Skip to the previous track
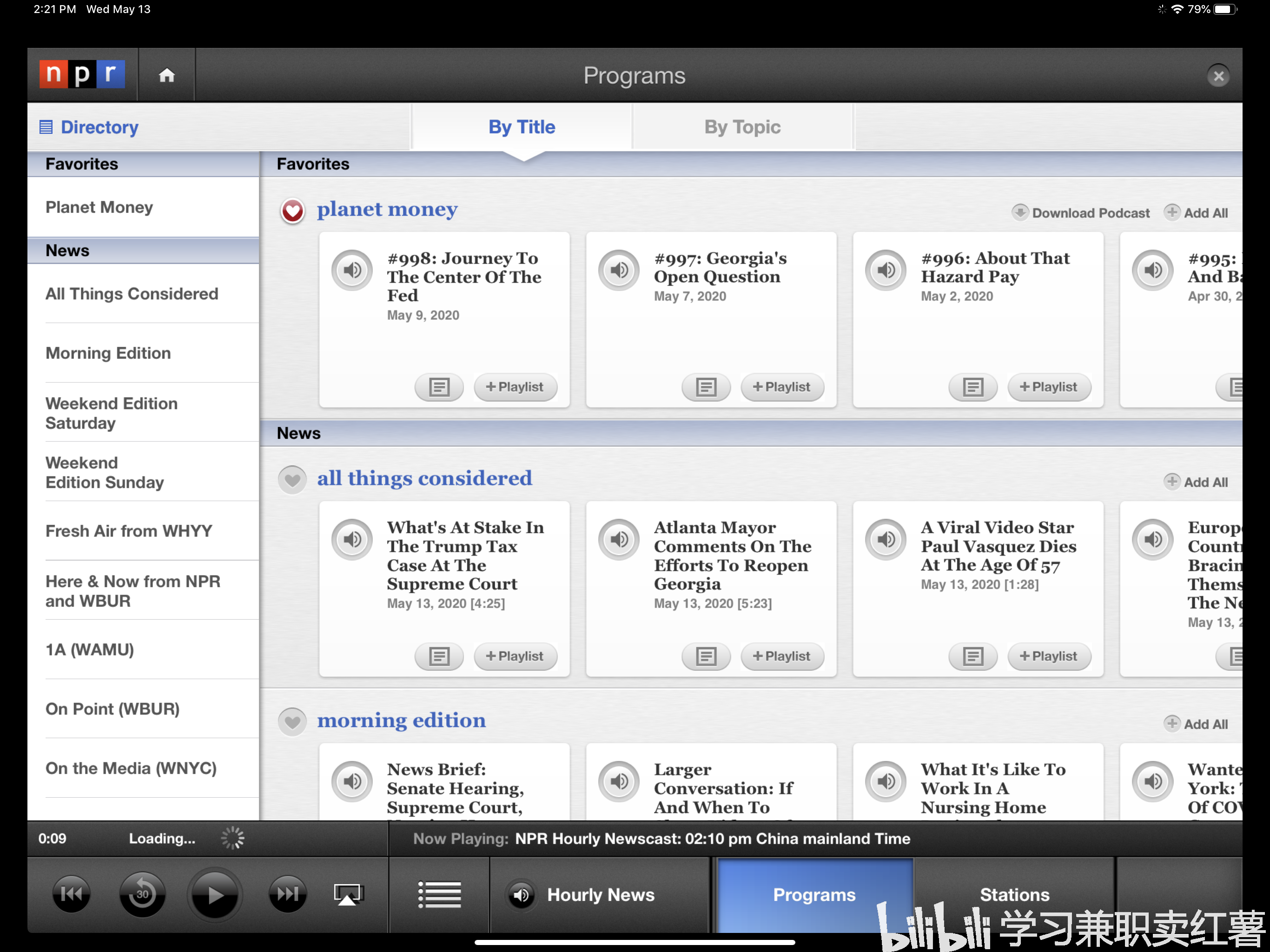Screen dimensions: 1270x952 71,894
